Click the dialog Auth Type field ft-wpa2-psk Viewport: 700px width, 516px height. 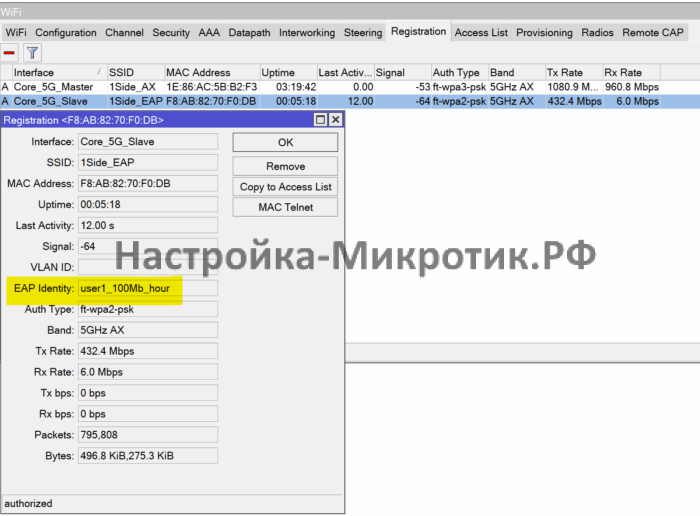(148, 309)
